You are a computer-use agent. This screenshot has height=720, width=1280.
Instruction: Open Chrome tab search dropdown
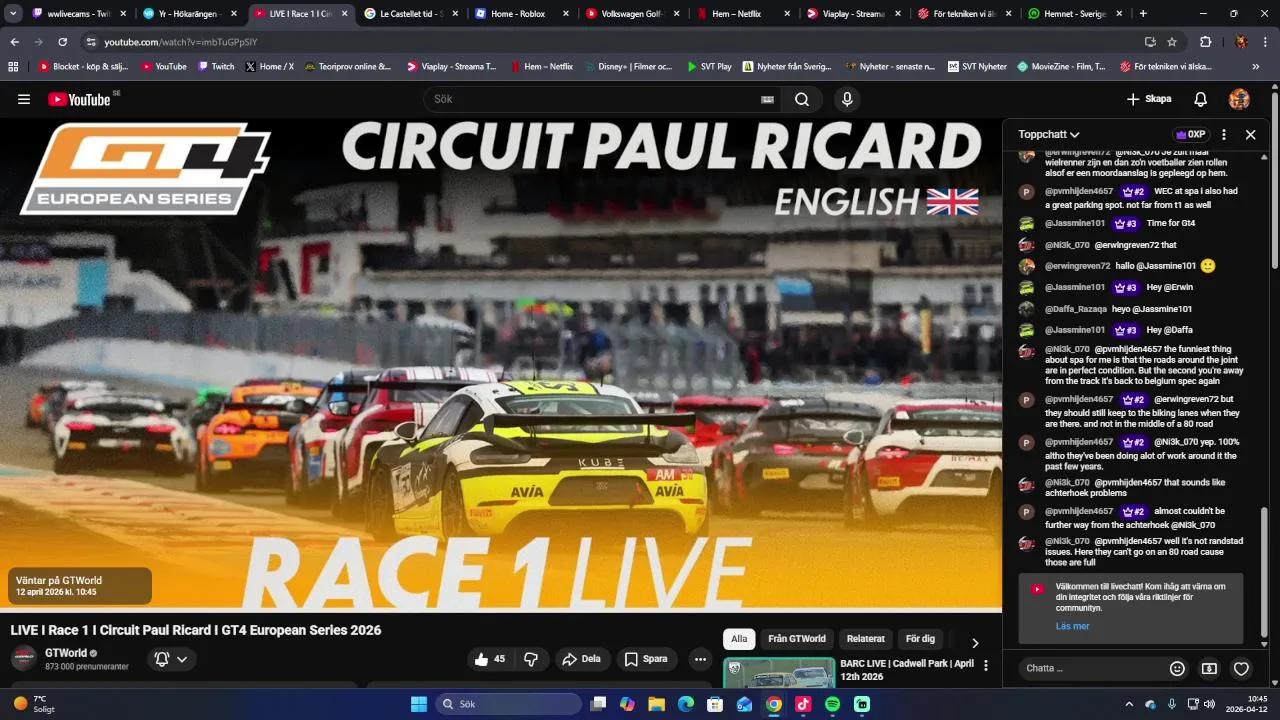(13, 14)
